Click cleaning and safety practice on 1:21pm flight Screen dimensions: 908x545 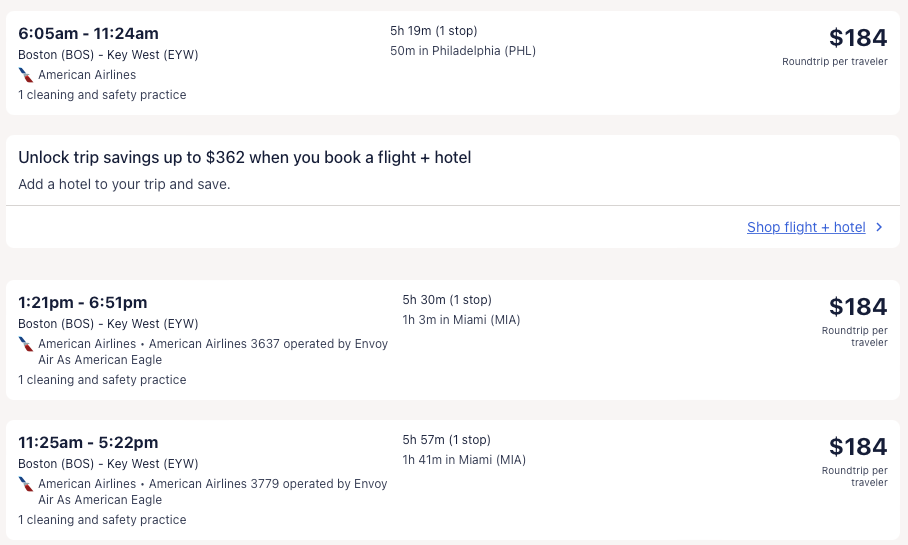[x=102, y=380]
